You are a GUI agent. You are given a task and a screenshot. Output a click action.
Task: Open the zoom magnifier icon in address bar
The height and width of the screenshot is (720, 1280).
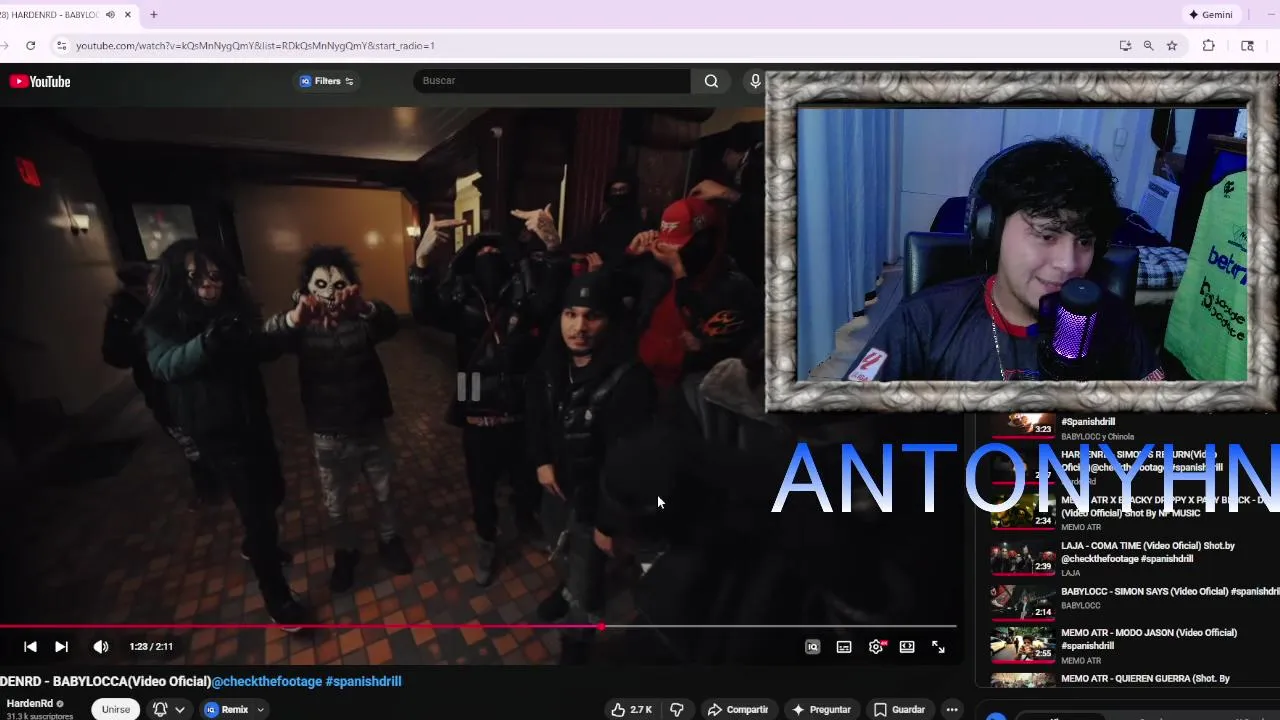(x=1148, y=46)
